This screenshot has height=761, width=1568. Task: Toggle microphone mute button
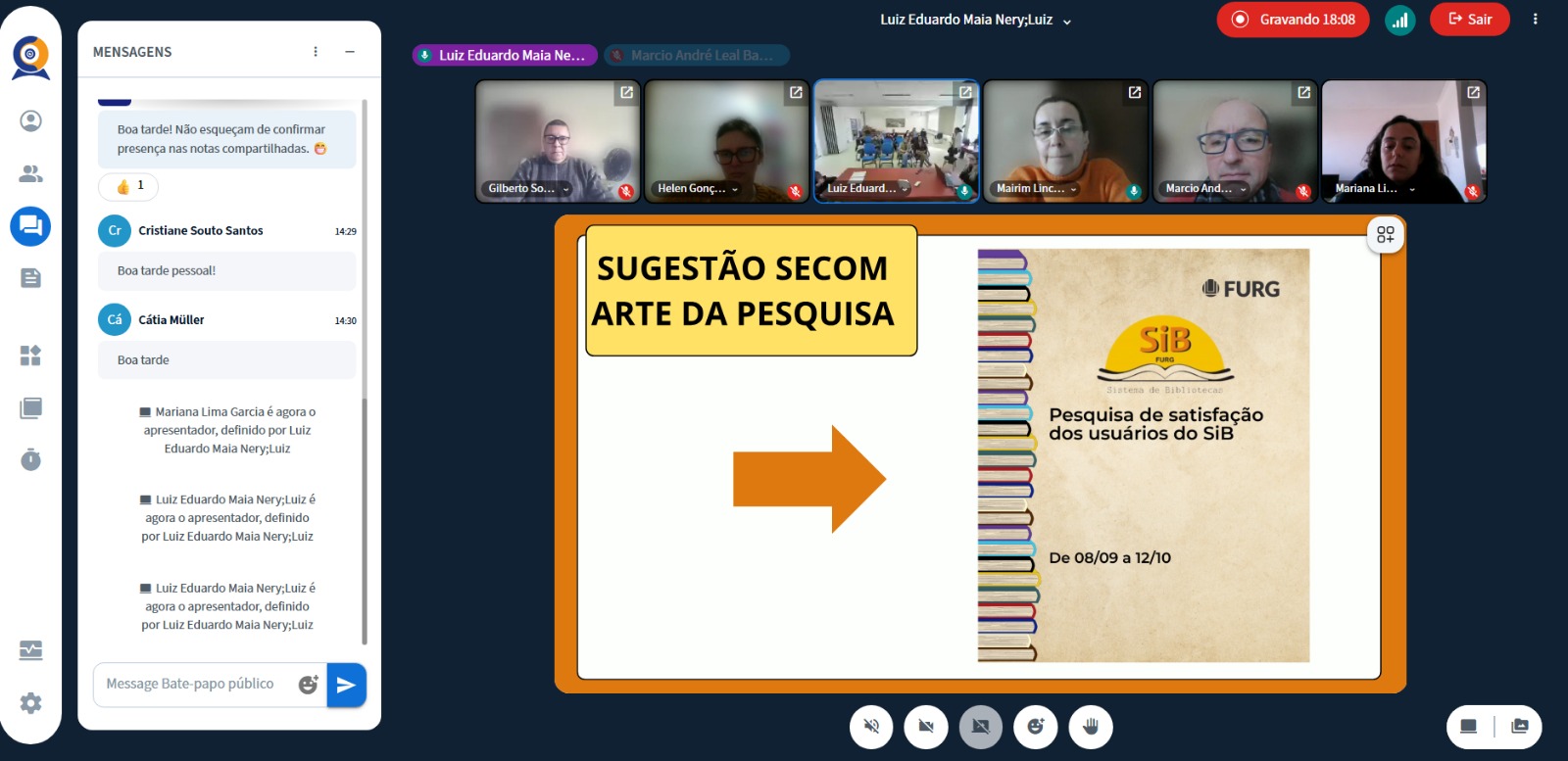871,727
